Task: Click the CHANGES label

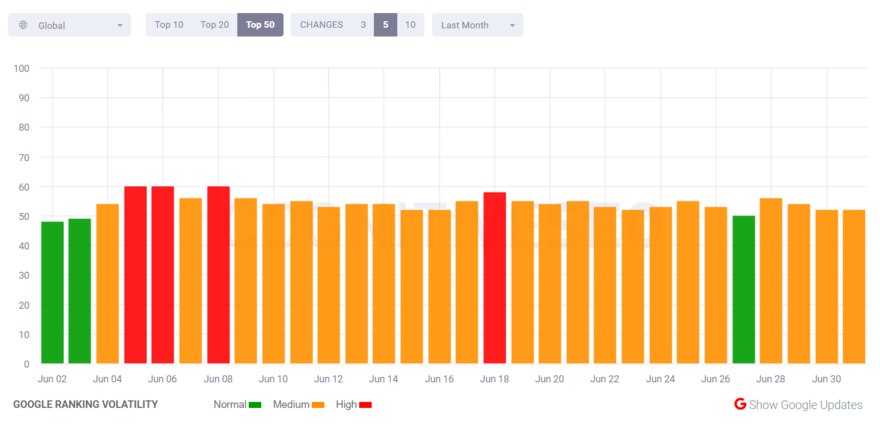Action: [322, 25]
